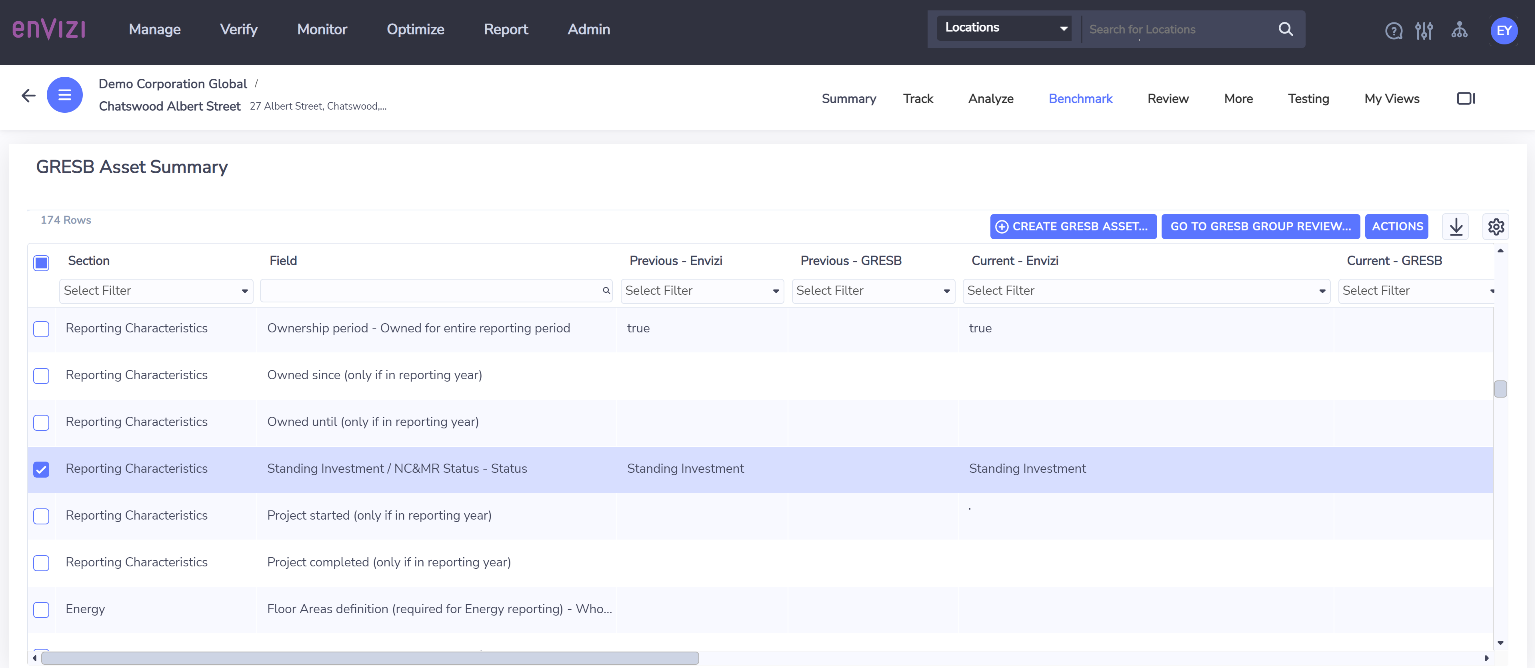Open the My Views tab
Screen dimensions: 1535x668
pos(1392,99)
